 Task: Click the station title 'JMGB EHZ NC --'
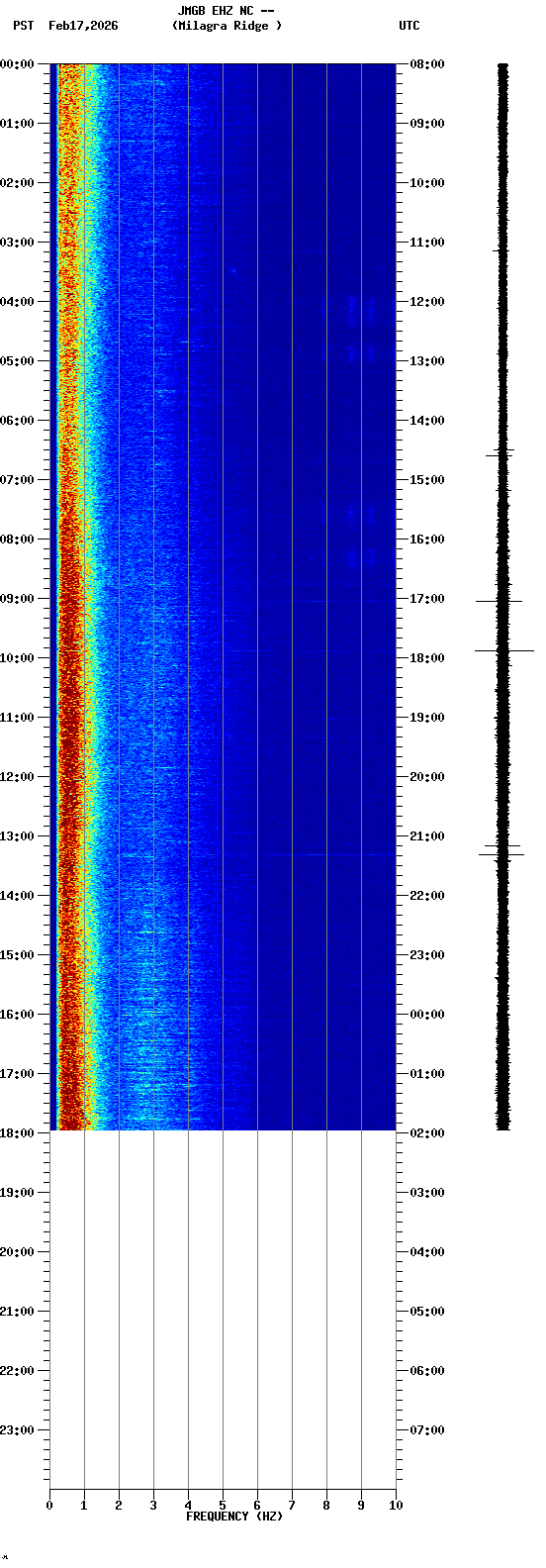point(226,11)
